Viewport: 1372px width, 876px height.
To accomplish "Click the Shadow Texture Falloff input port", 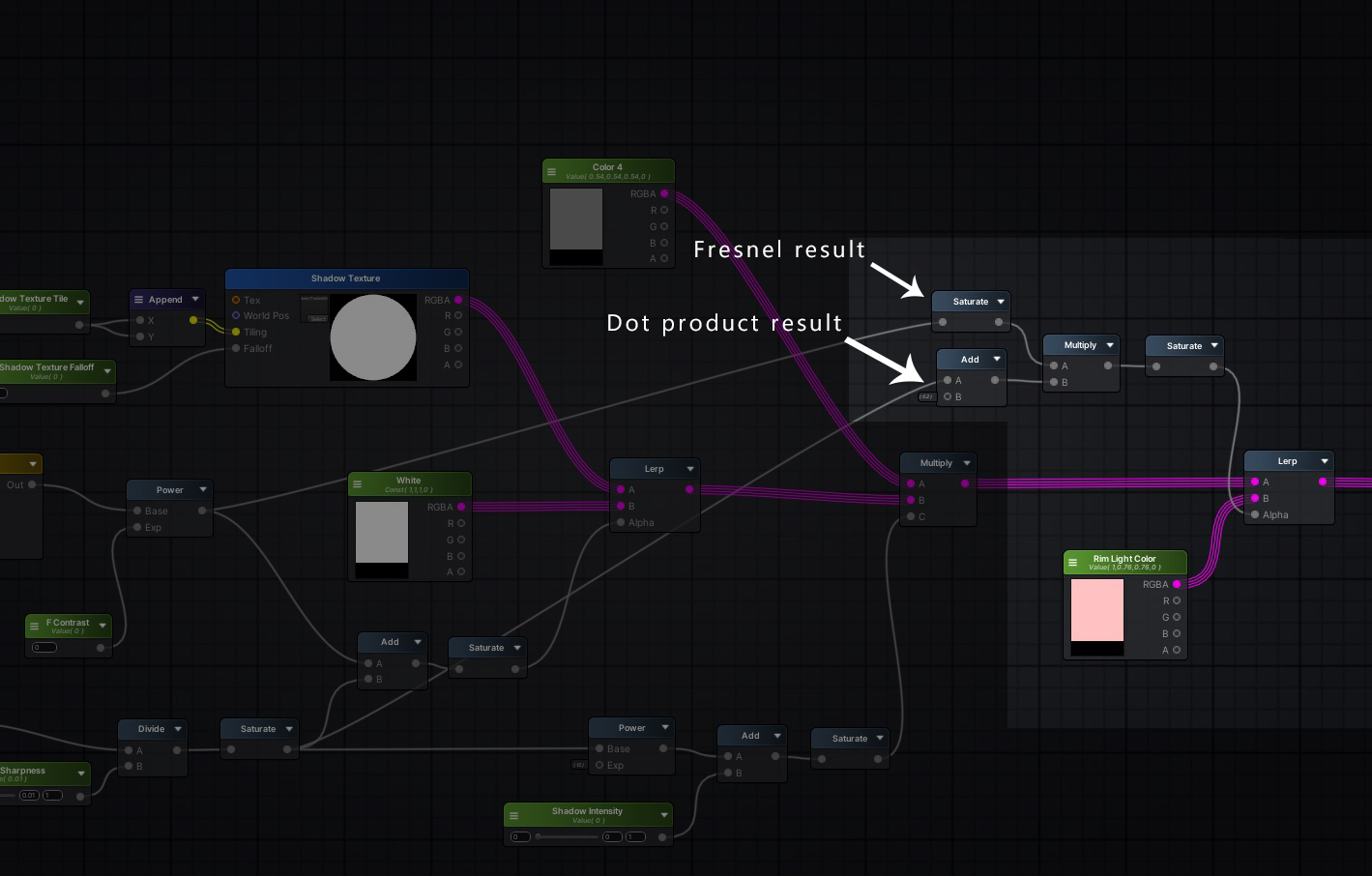I will [x=236, y=348].
